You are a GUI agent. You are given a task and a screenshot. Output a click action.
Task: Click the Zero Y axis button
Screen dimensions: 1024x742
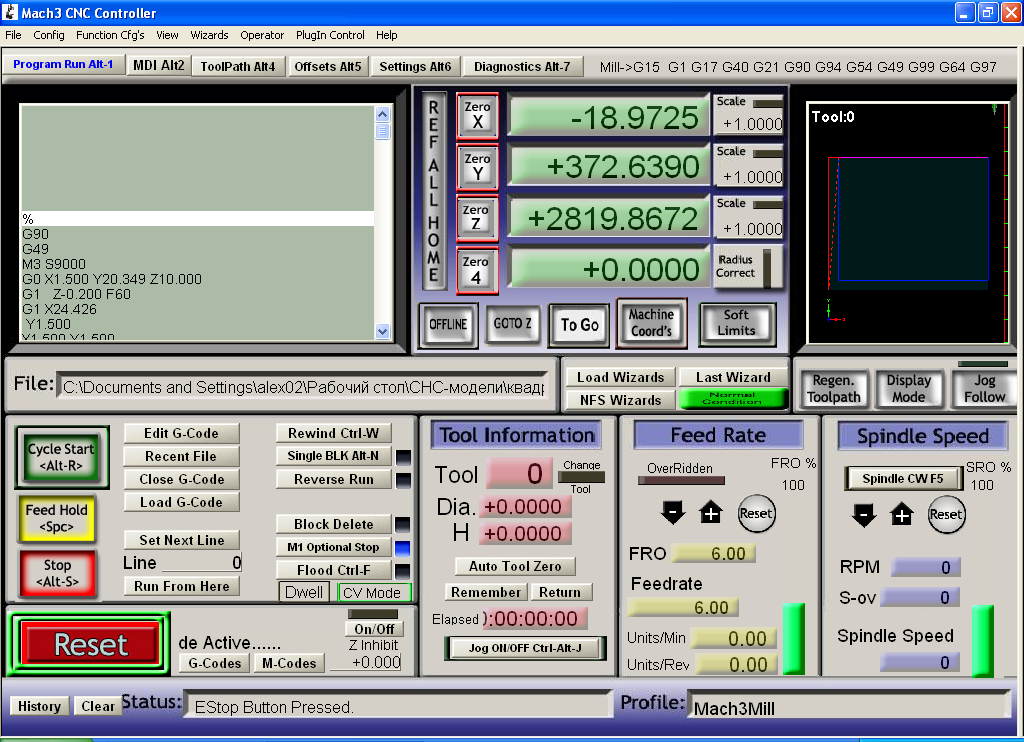pyautogui.click(x=477, y=167)
